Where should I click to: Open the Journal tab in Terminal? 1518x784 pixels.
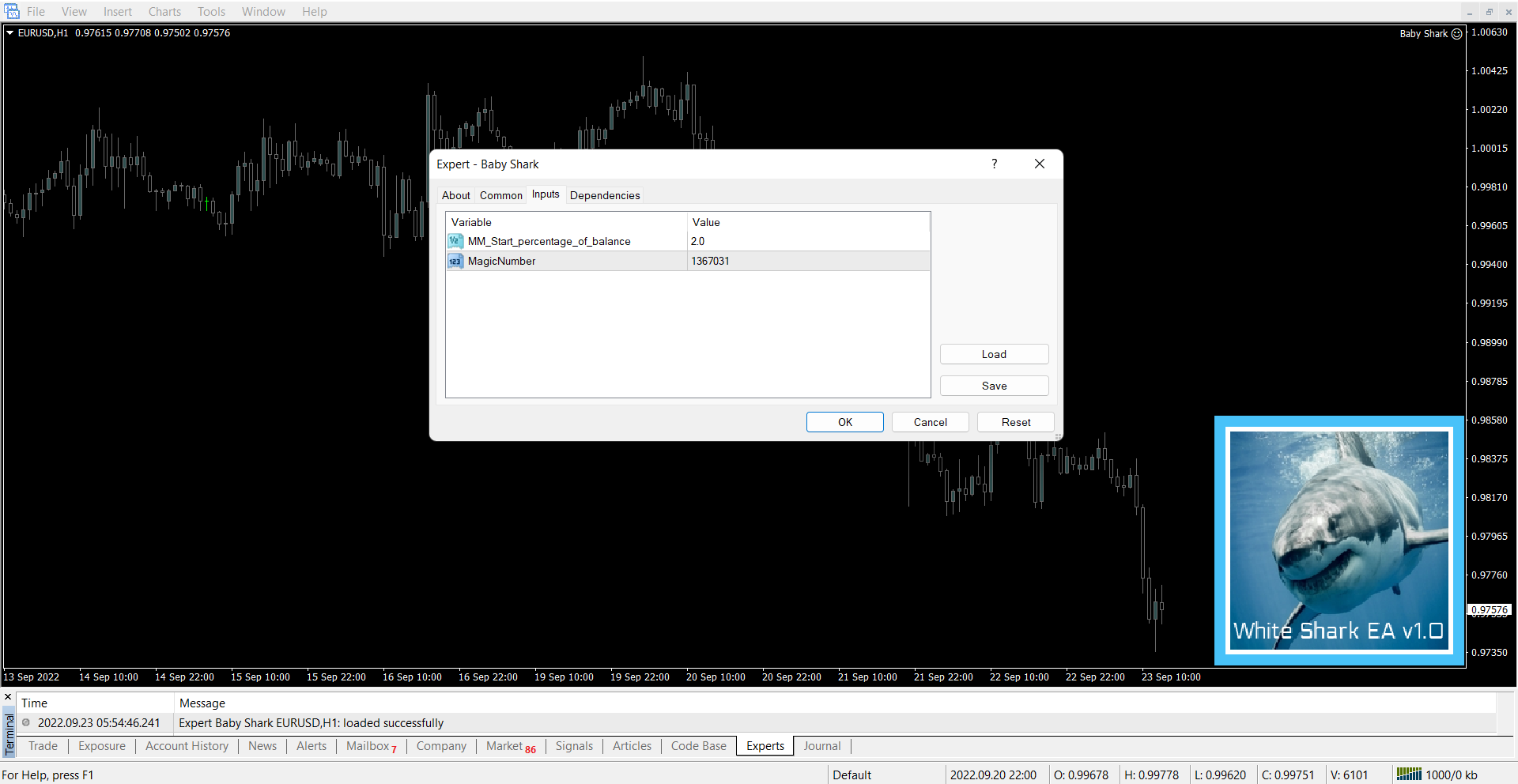821,746
